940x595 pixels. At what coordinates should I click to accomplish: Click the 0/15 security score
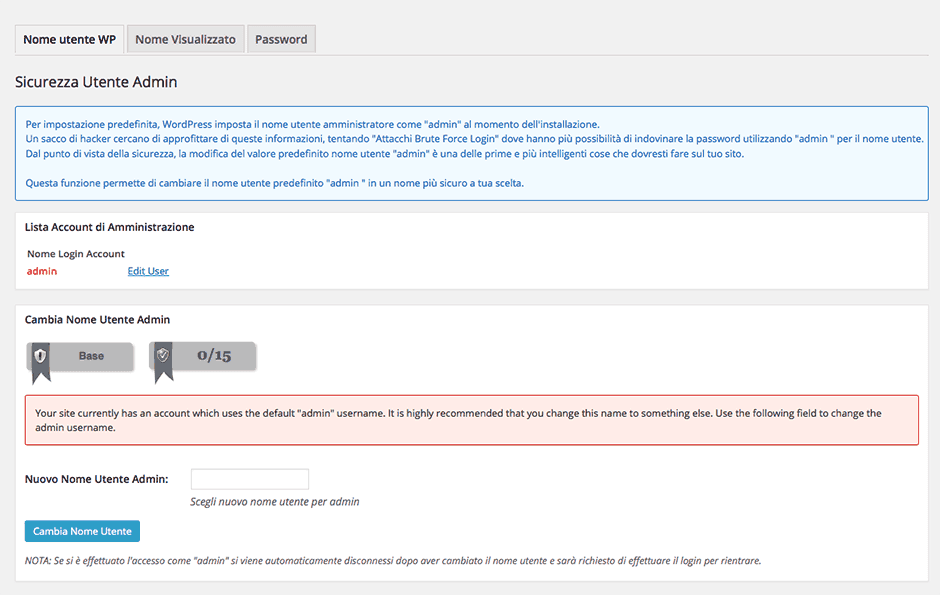(x=214, y=356)
